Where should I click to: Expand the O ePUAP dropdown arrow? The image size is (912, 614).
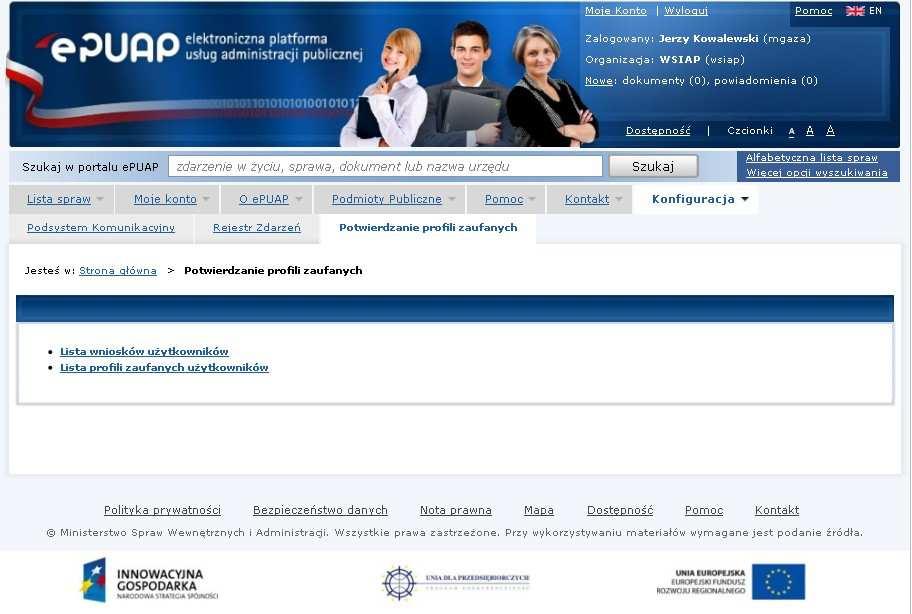pos(298,199)
